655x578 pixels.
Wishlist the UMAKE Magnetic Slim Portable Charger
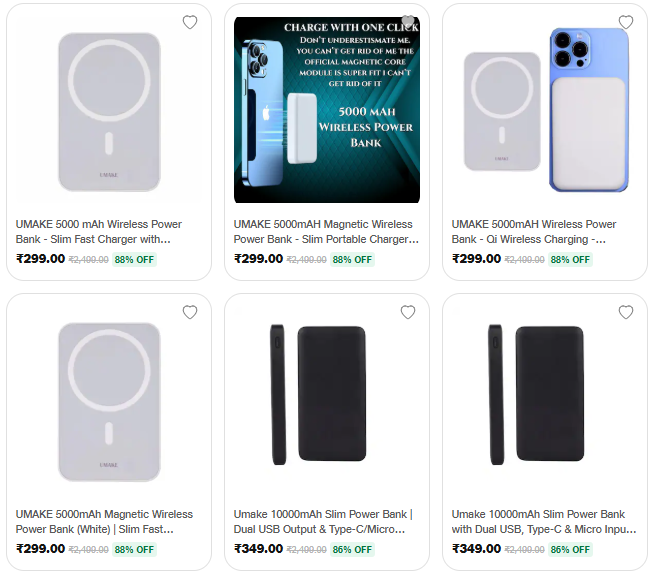408,23
